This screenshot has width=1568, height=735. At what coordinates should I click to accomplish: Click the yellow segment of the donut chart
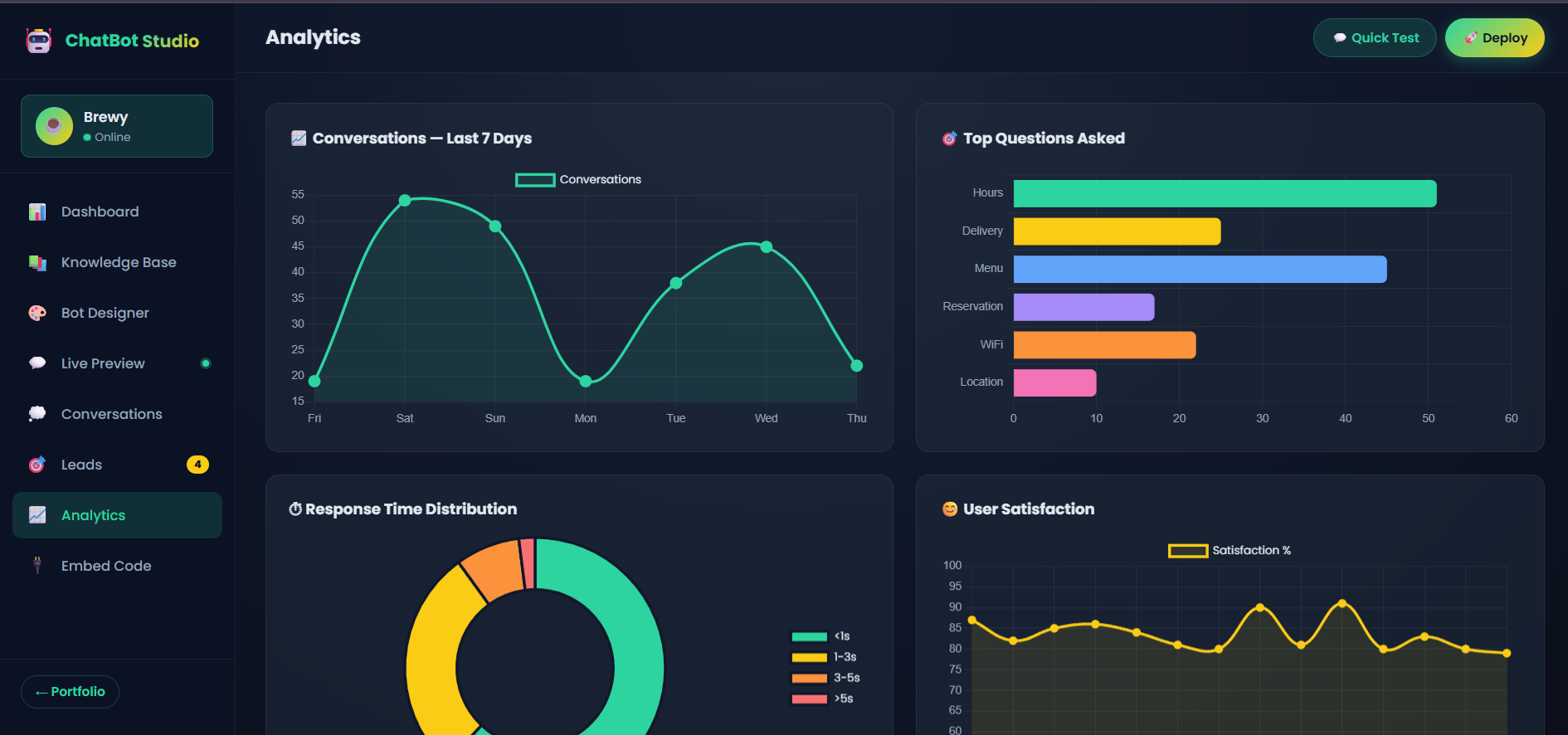(436, 655)
